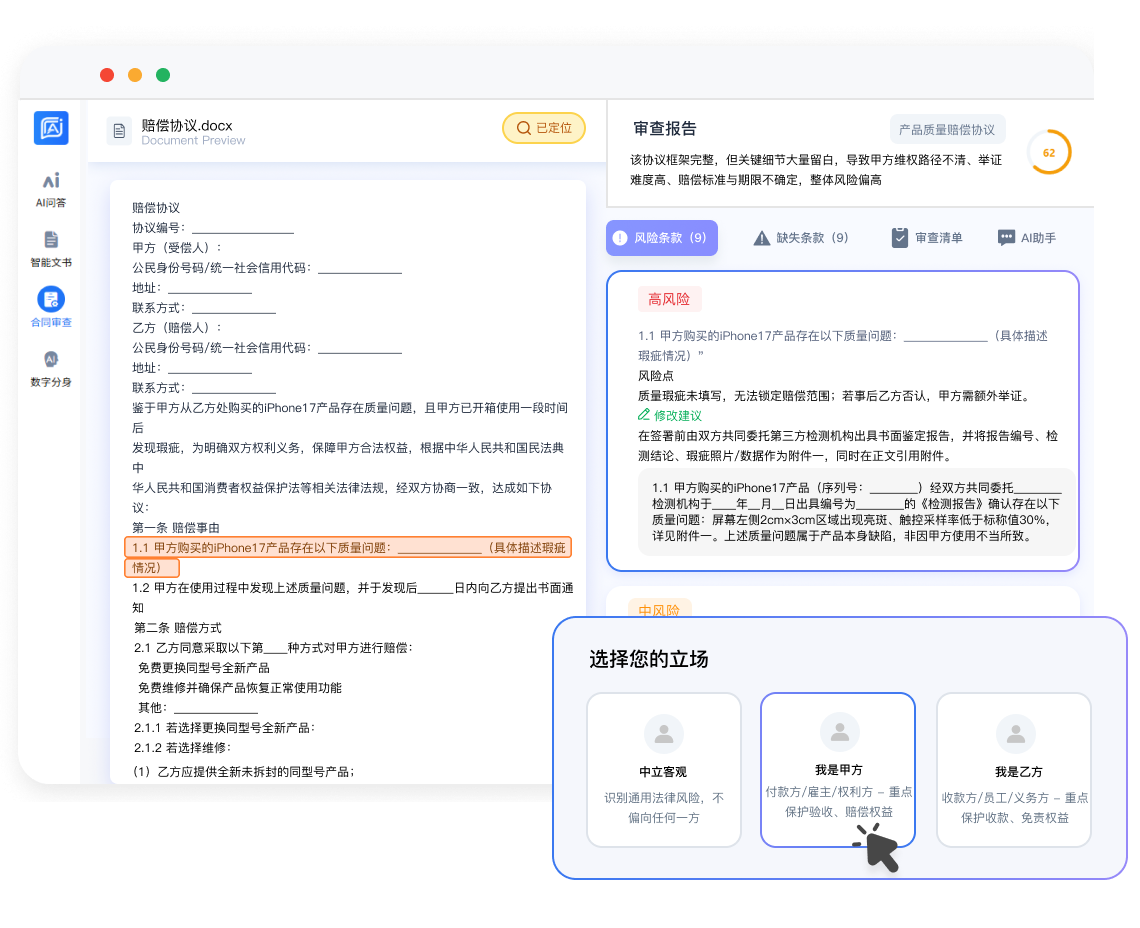Image resolution: width=1140 pixels, height=928 pixels.
Task: Click the document file icon beside 赔偿协议.docx
Action: (x=120, y=131)
